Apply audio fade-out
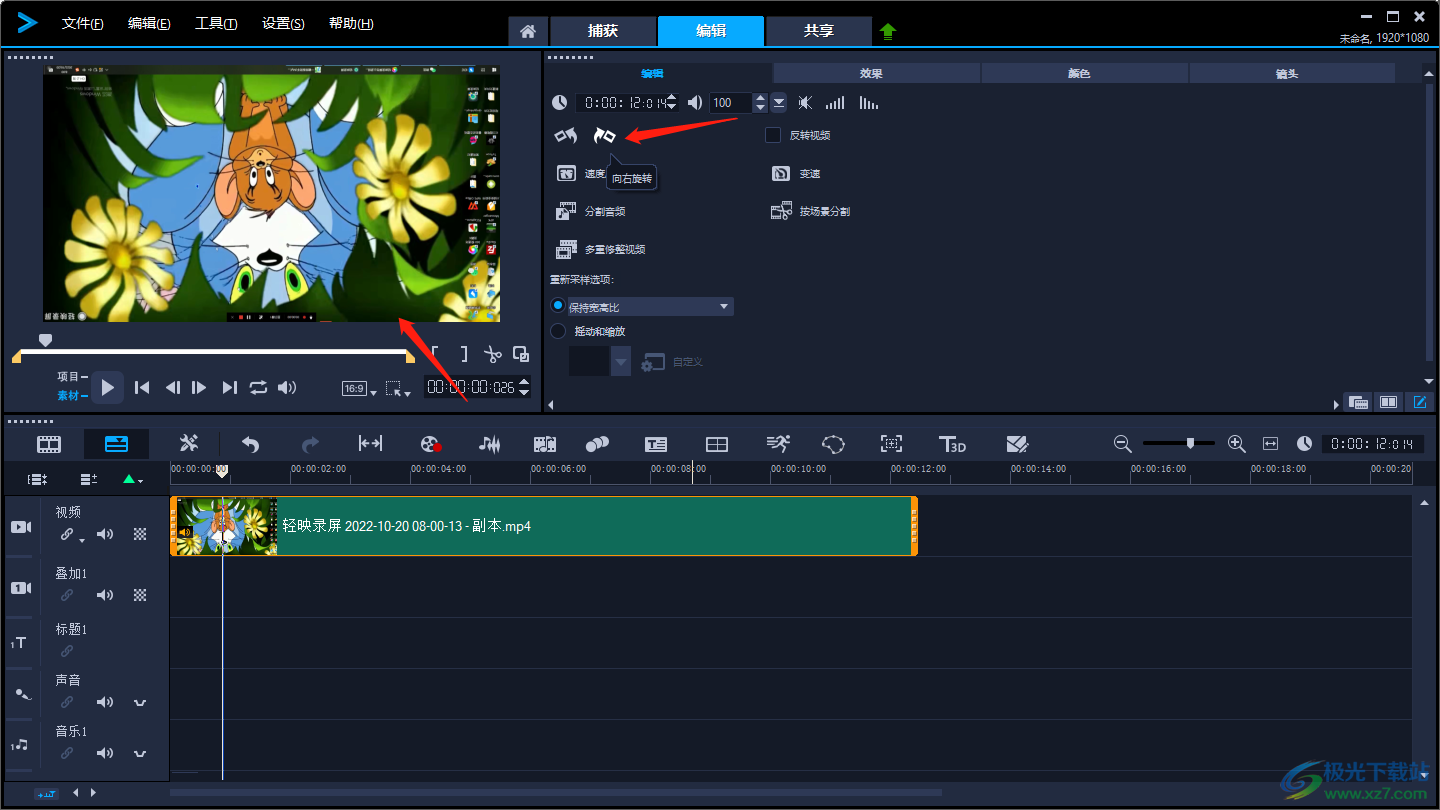 (869, 102)
